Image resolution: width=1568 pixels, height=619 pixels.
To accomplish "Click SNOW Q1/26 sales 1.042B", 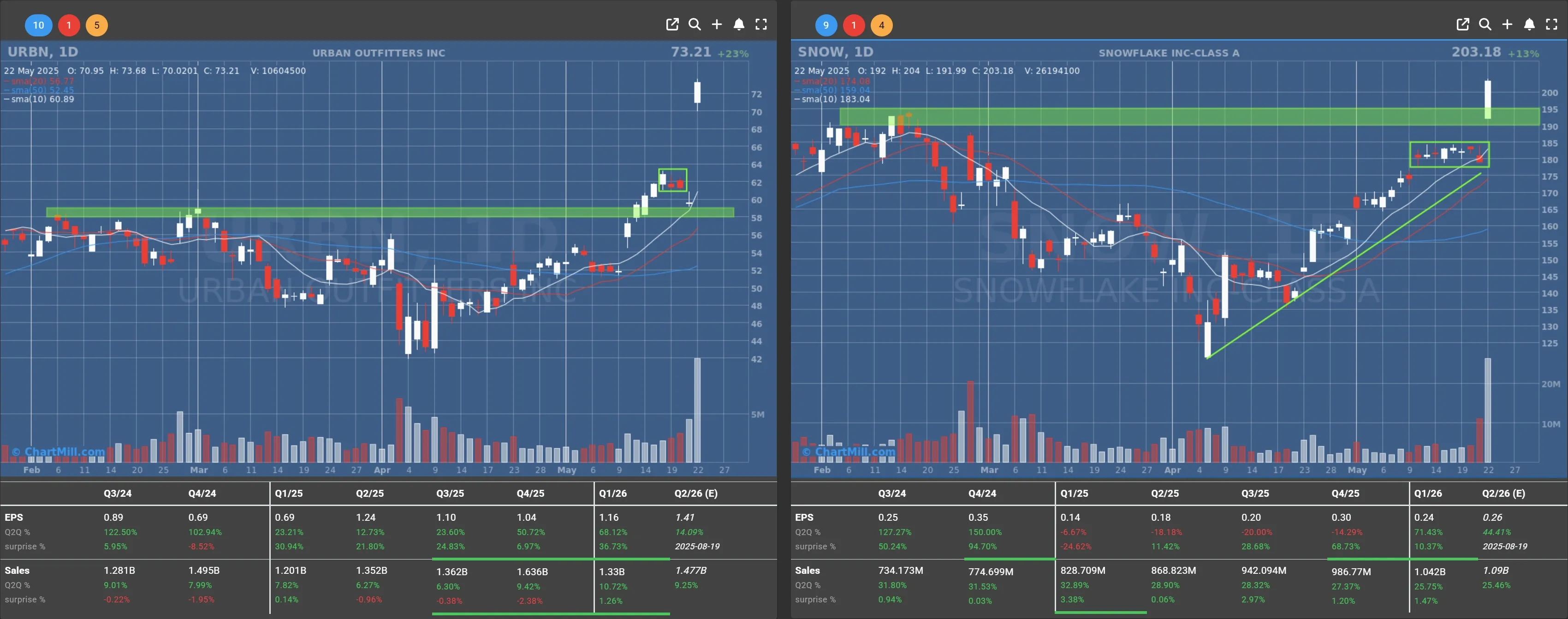I will coord(1429,572).
